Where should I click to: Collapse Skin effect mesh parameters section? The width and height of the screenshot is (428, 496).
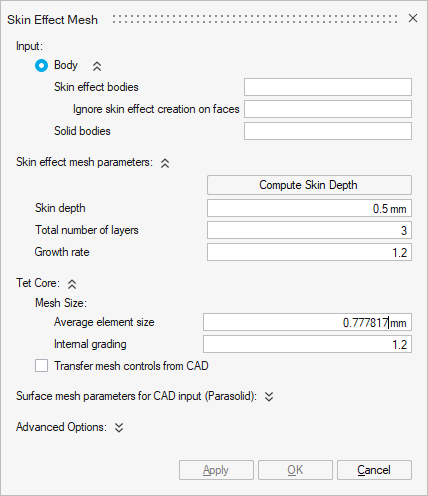[165, 163]
